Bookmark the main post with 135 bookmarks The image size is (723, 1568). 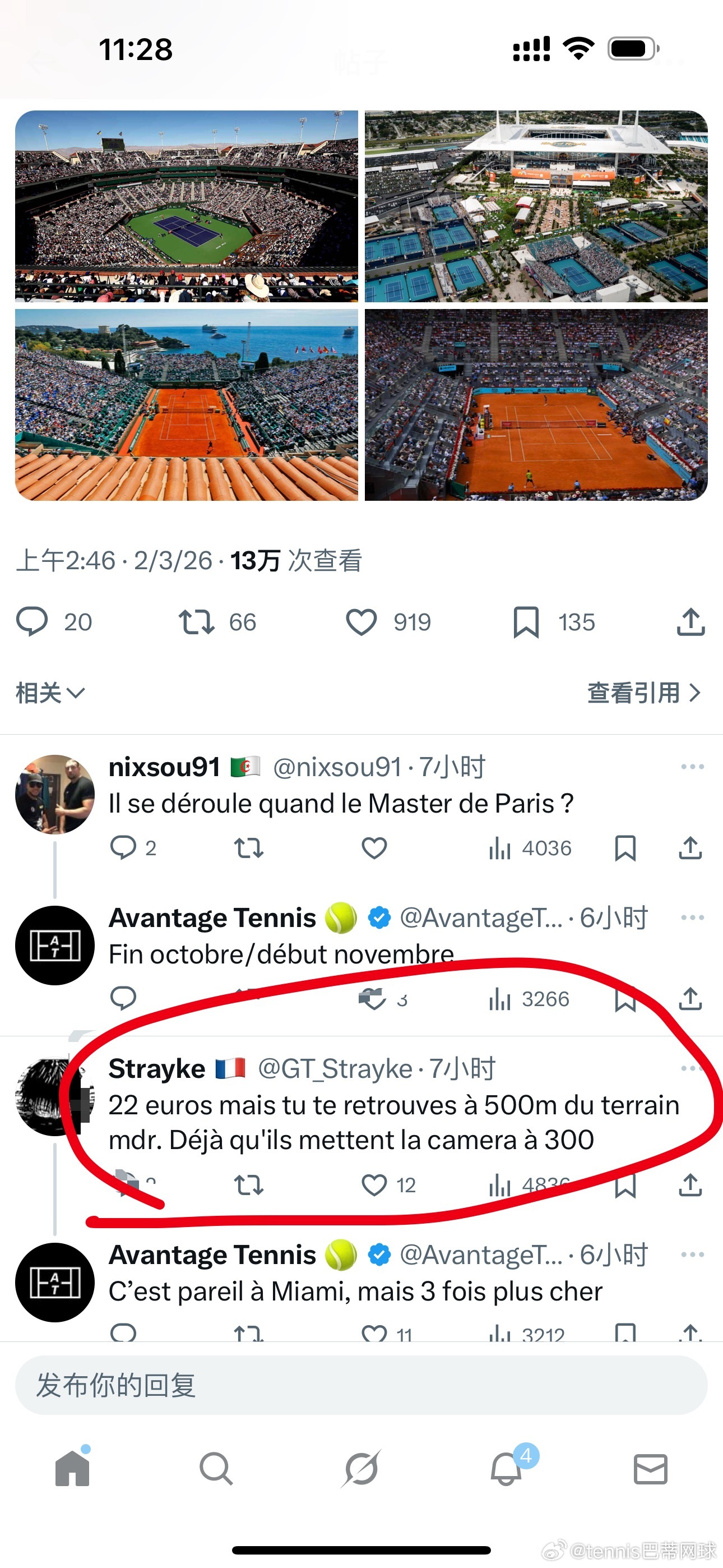526,622
